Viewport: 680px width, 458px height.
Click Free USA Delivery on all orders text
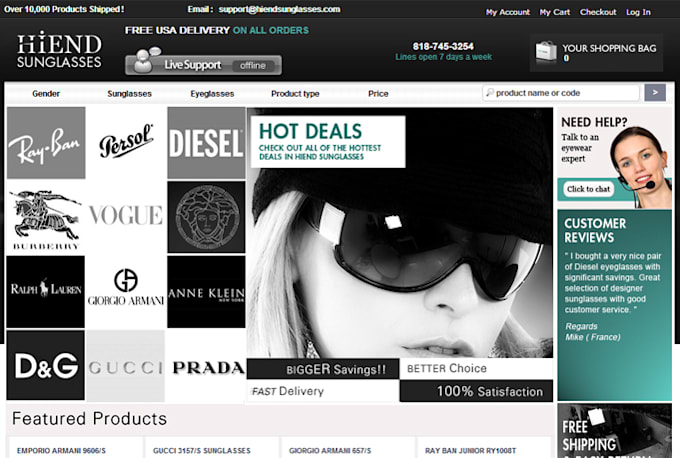217,30
